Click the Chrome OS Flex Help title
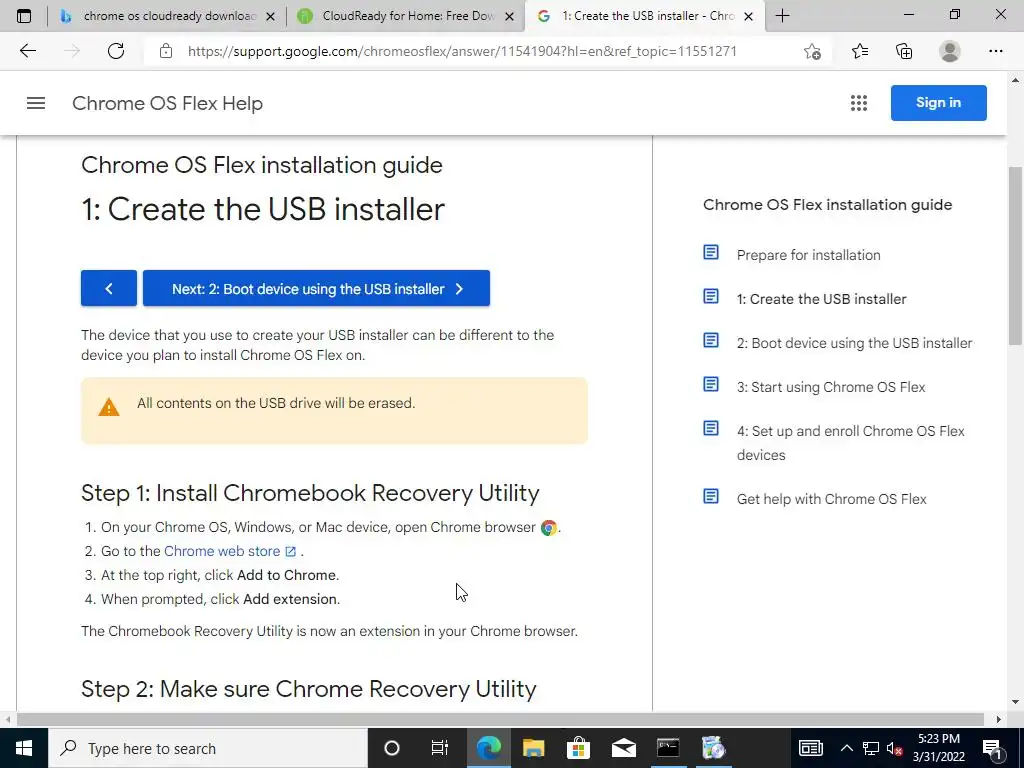 [167, 103]
